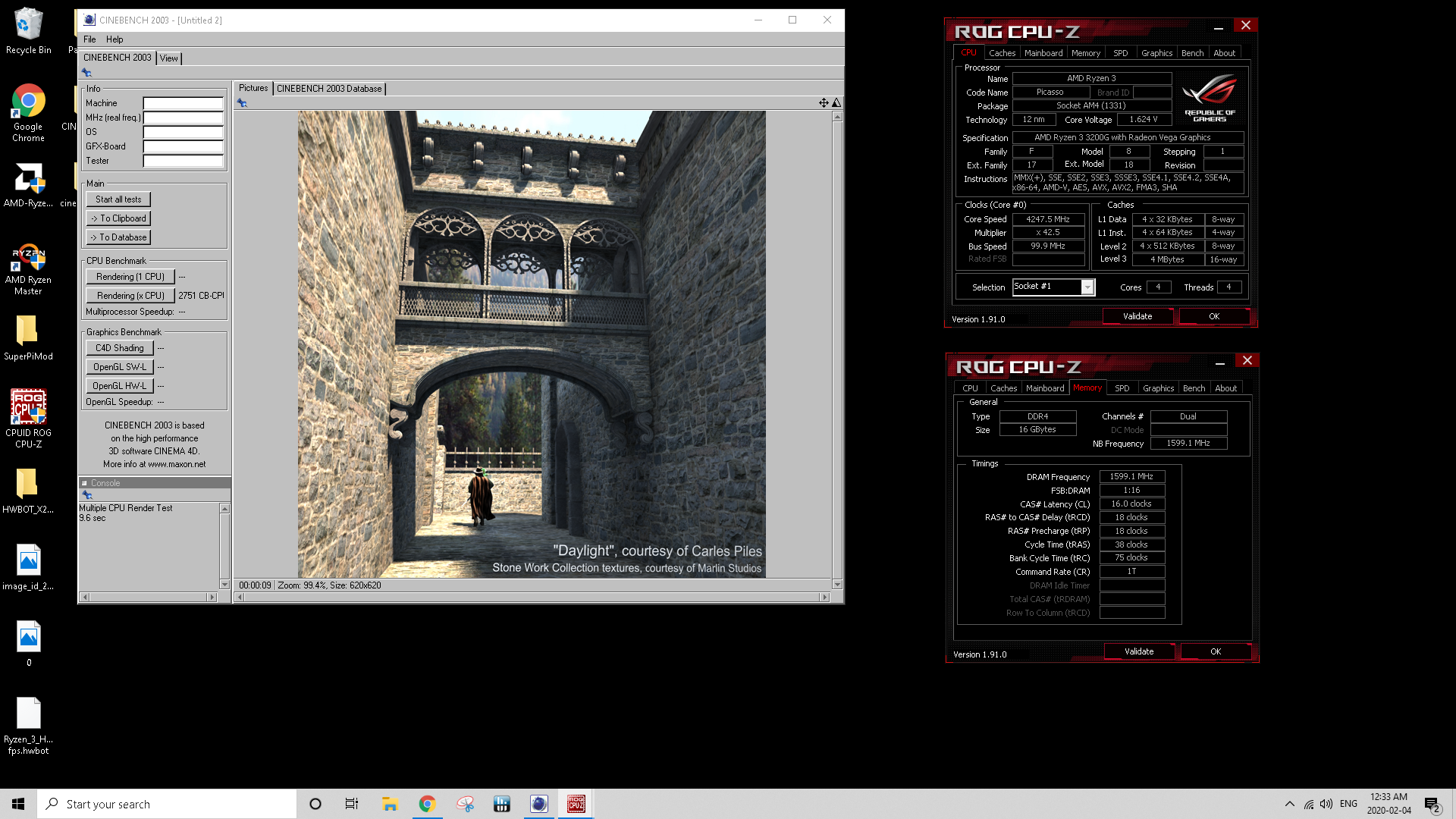
Task: Switch to CINEBENCH 2003 Database tab
Action: (x=329, y=89)
